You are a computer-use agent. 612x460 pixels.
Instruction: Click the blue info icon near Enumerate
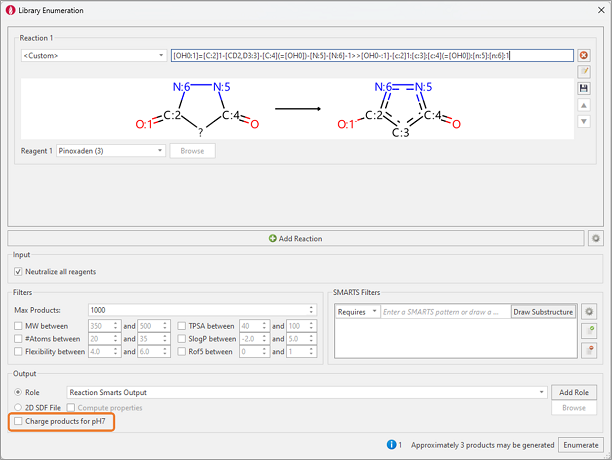[x=391, y=445]
